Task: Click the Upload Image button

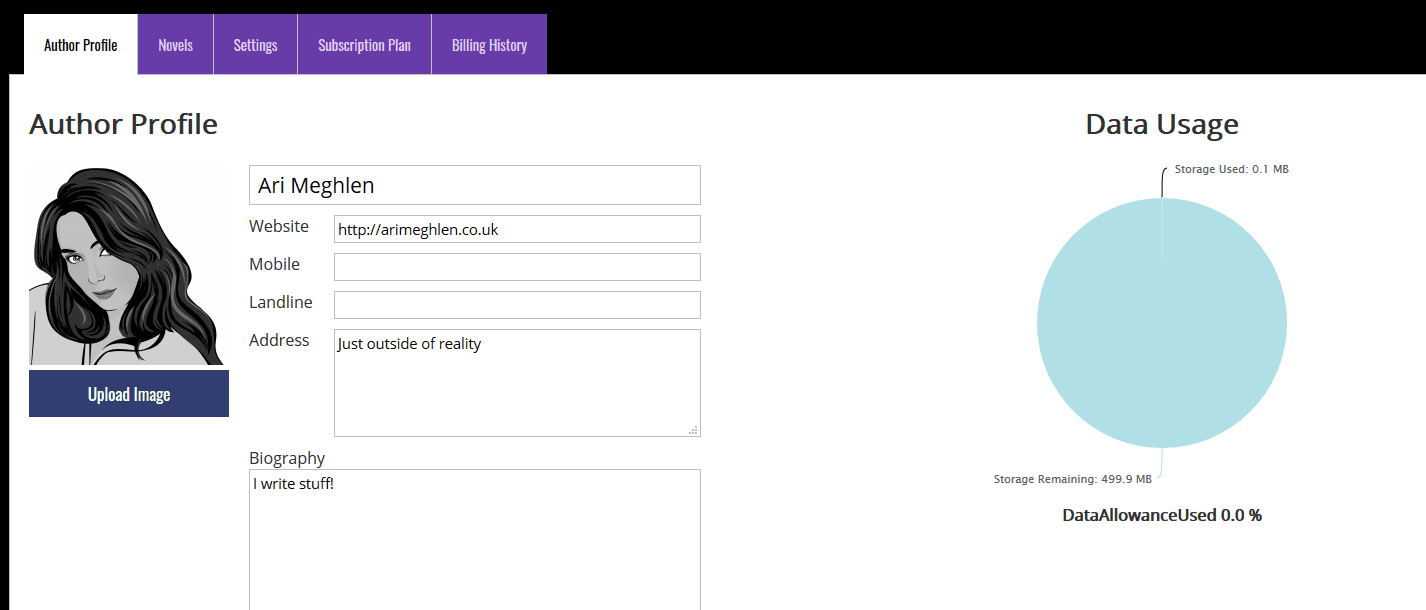Action: 129,394
